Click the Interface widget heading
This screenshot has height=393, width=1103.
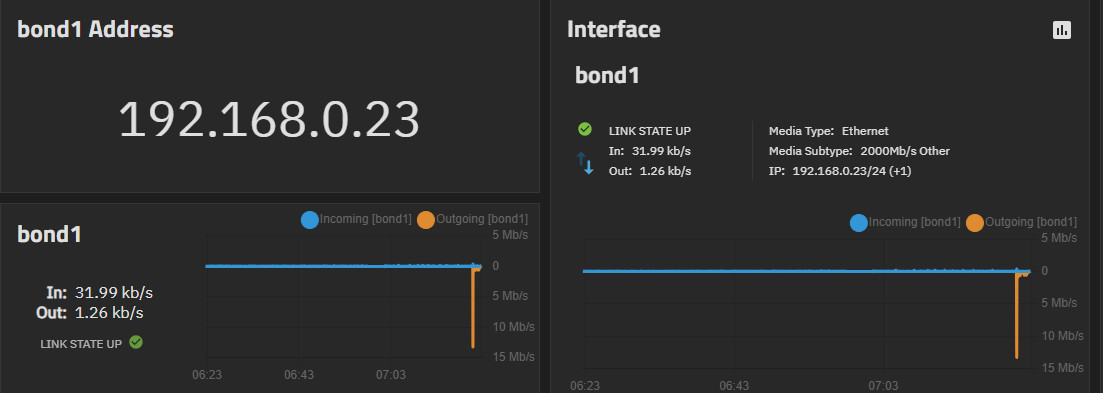pos(613,30)
